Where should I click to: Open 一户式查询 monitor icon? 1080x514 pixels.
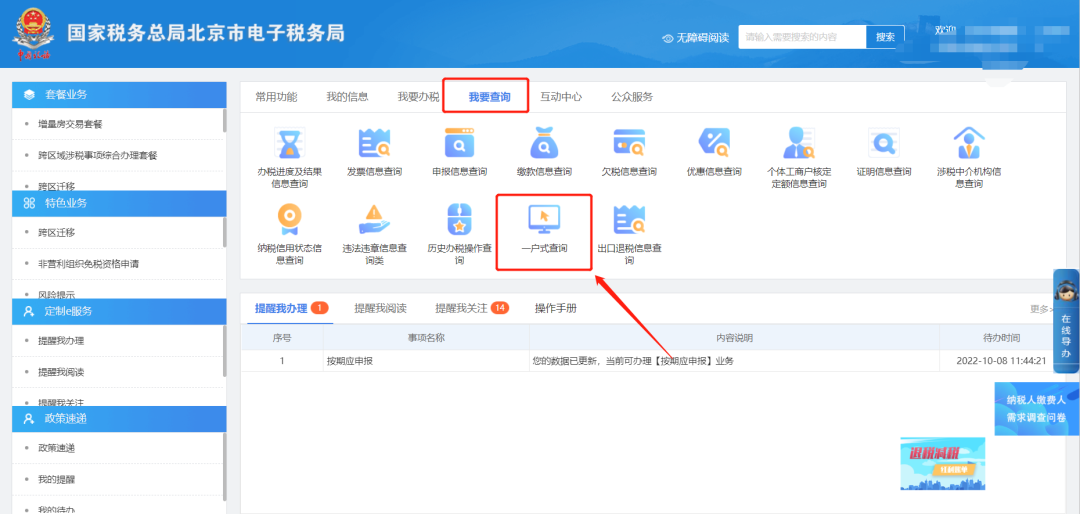(x=544, y=220)
